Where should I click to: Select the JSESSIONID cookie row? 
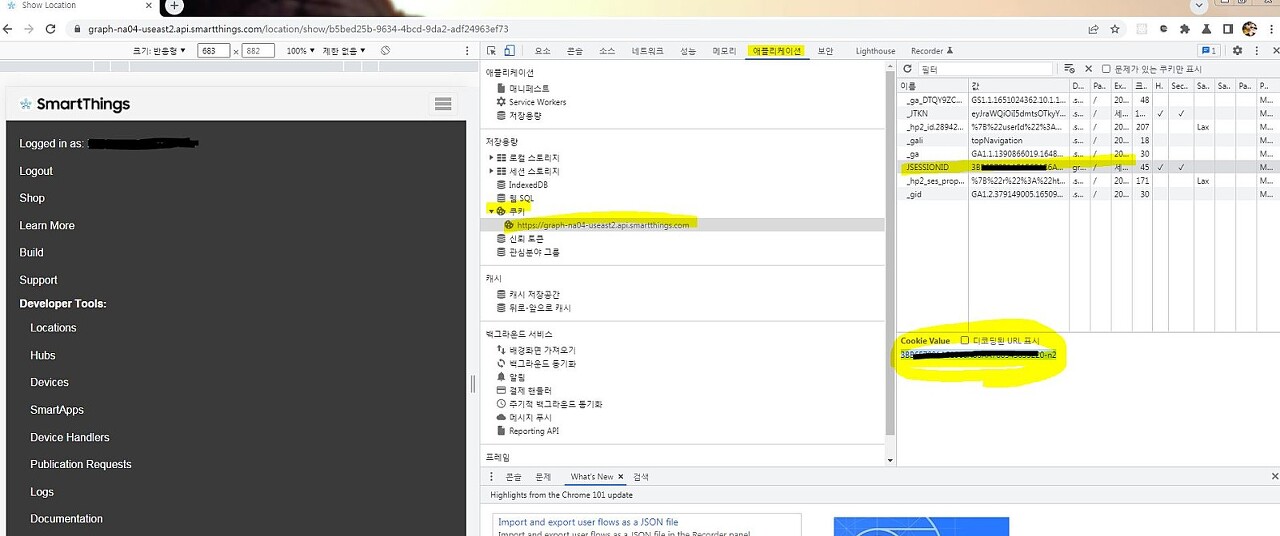click(1088, 167)
